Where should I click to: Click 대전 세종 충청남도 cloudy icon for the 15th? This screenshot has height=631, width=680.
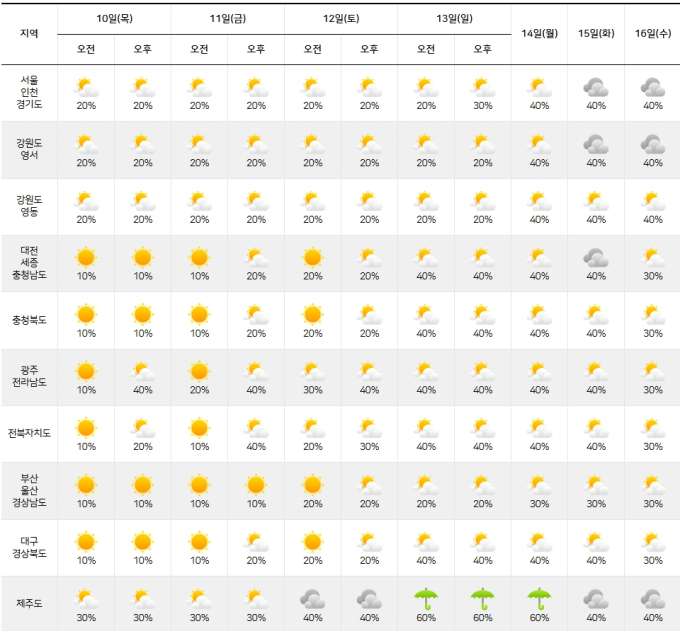(596, 258)
